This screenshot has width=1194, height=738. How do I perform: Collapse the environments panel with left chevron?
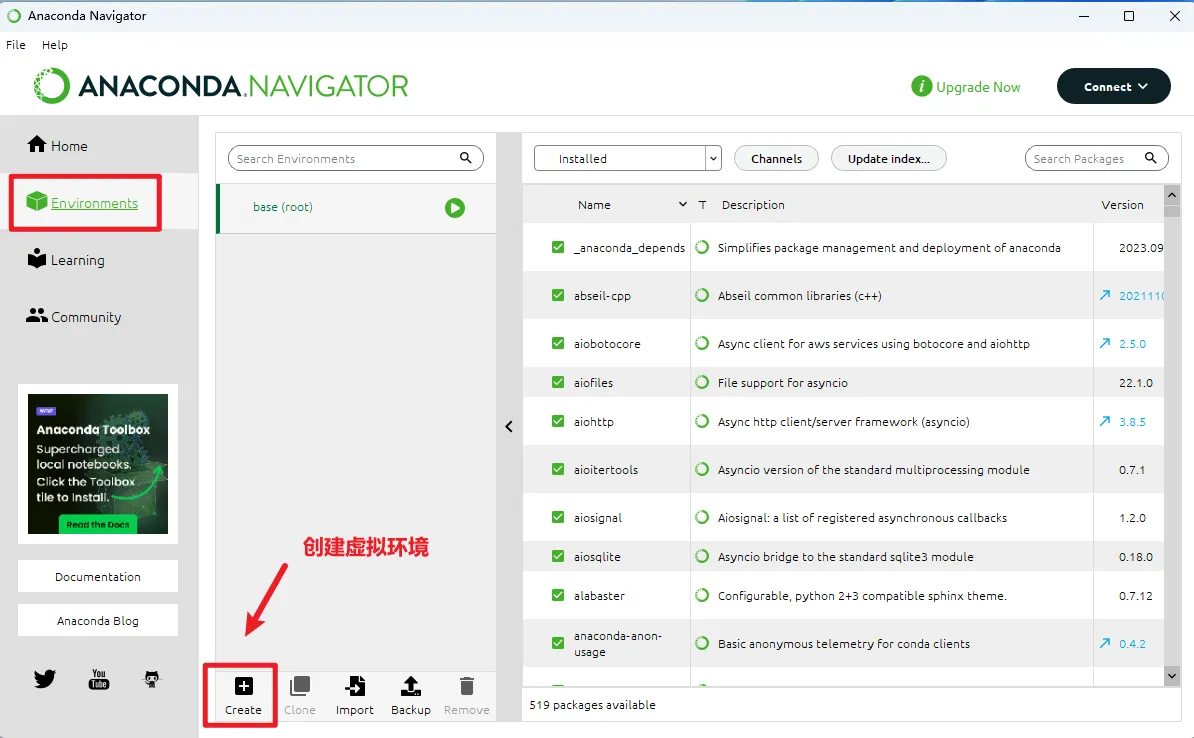click(509, 427)
